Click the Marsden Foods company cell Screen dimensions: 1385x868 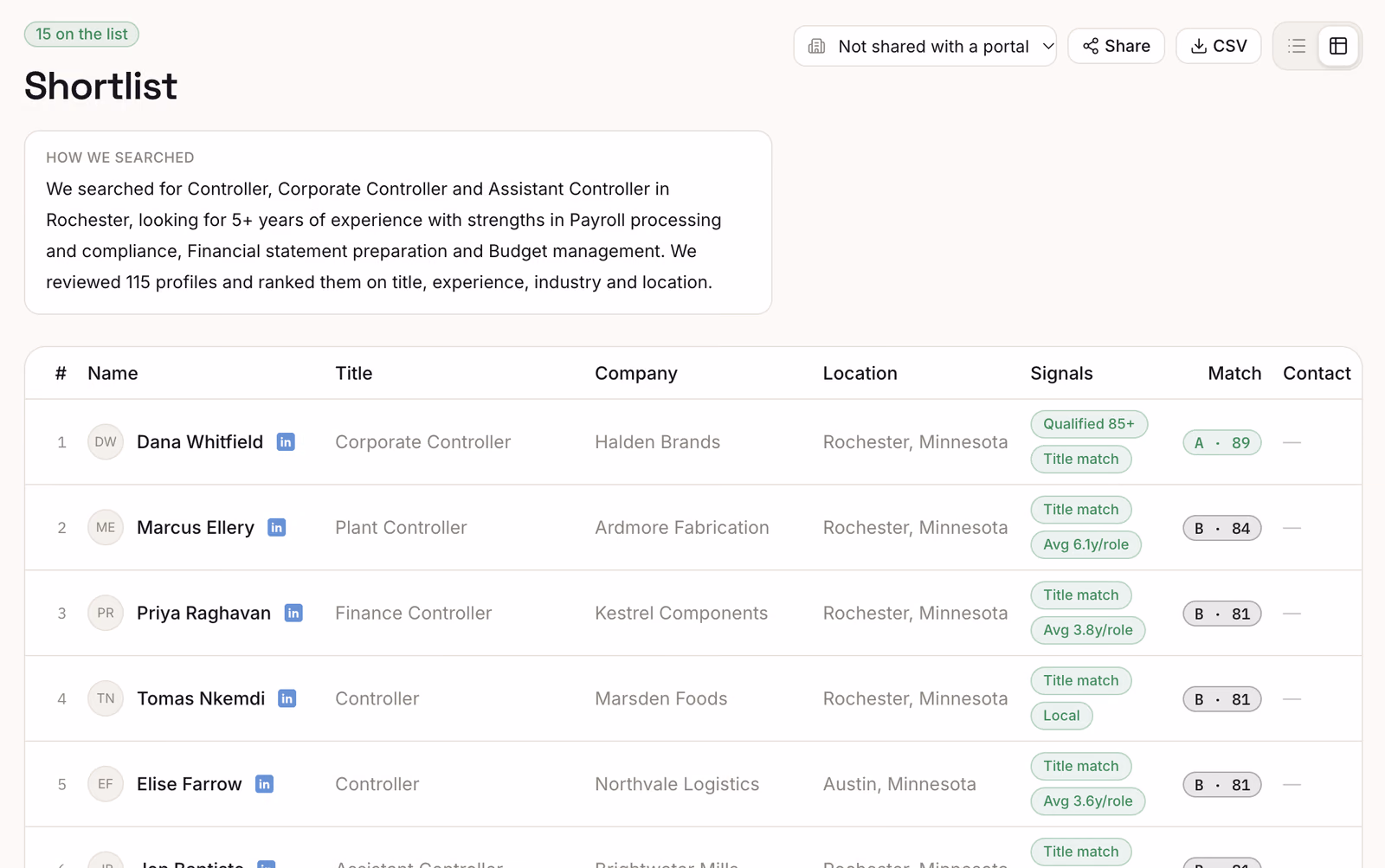(661, 698)
